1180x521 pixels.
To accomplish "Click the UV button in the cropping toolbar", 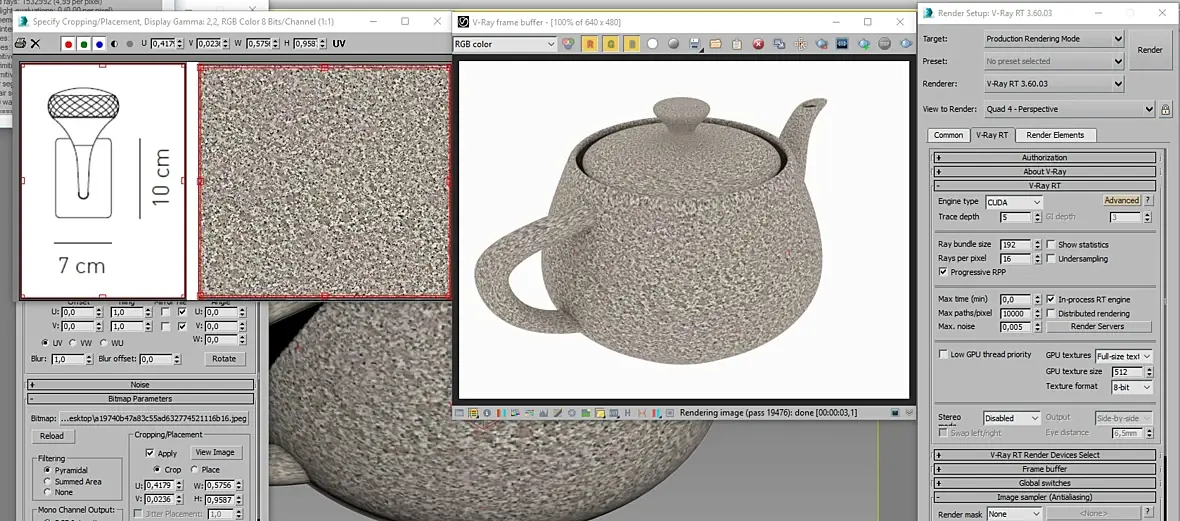I will tap(339, 44).
